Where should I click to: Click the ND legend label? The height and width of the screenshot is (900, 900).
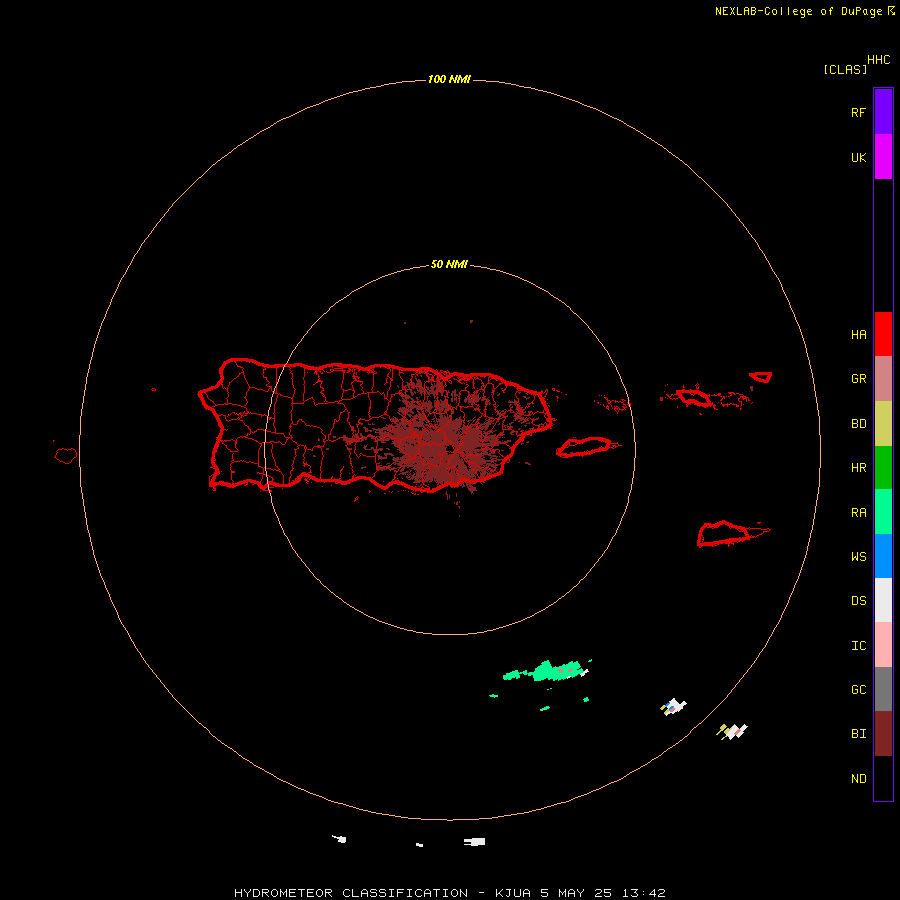pos(858,779)
